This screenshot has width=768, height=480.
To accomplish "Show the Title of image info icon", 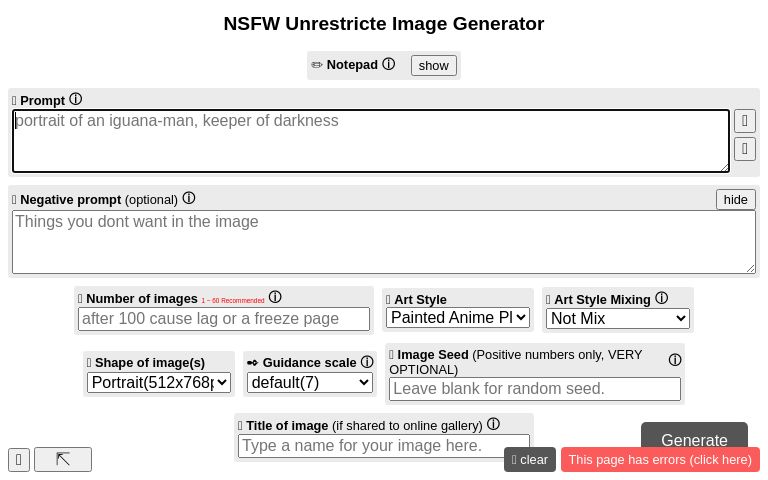I will [x=493, y=424].
